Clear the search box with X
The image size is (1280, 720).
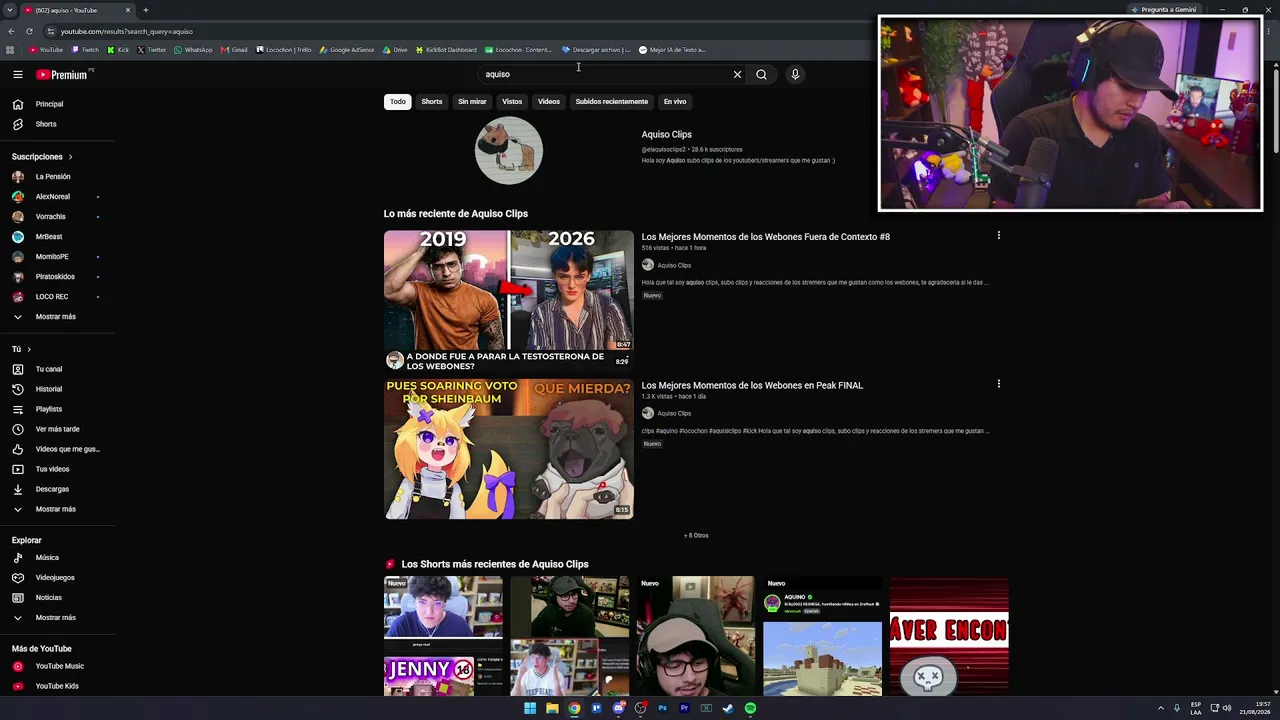pyautogui.click(x=738, y=74)
